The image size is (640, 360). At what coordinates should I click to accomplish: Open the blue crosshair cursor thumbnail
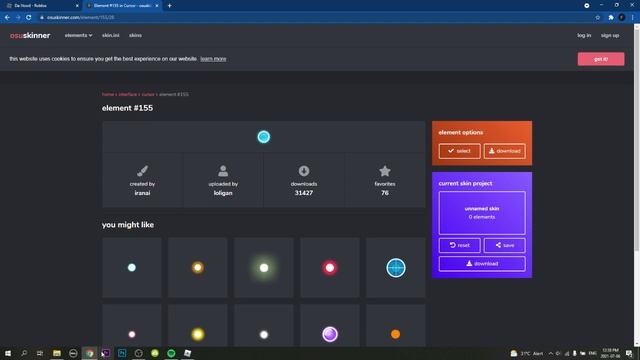click(x=396, y=267)
